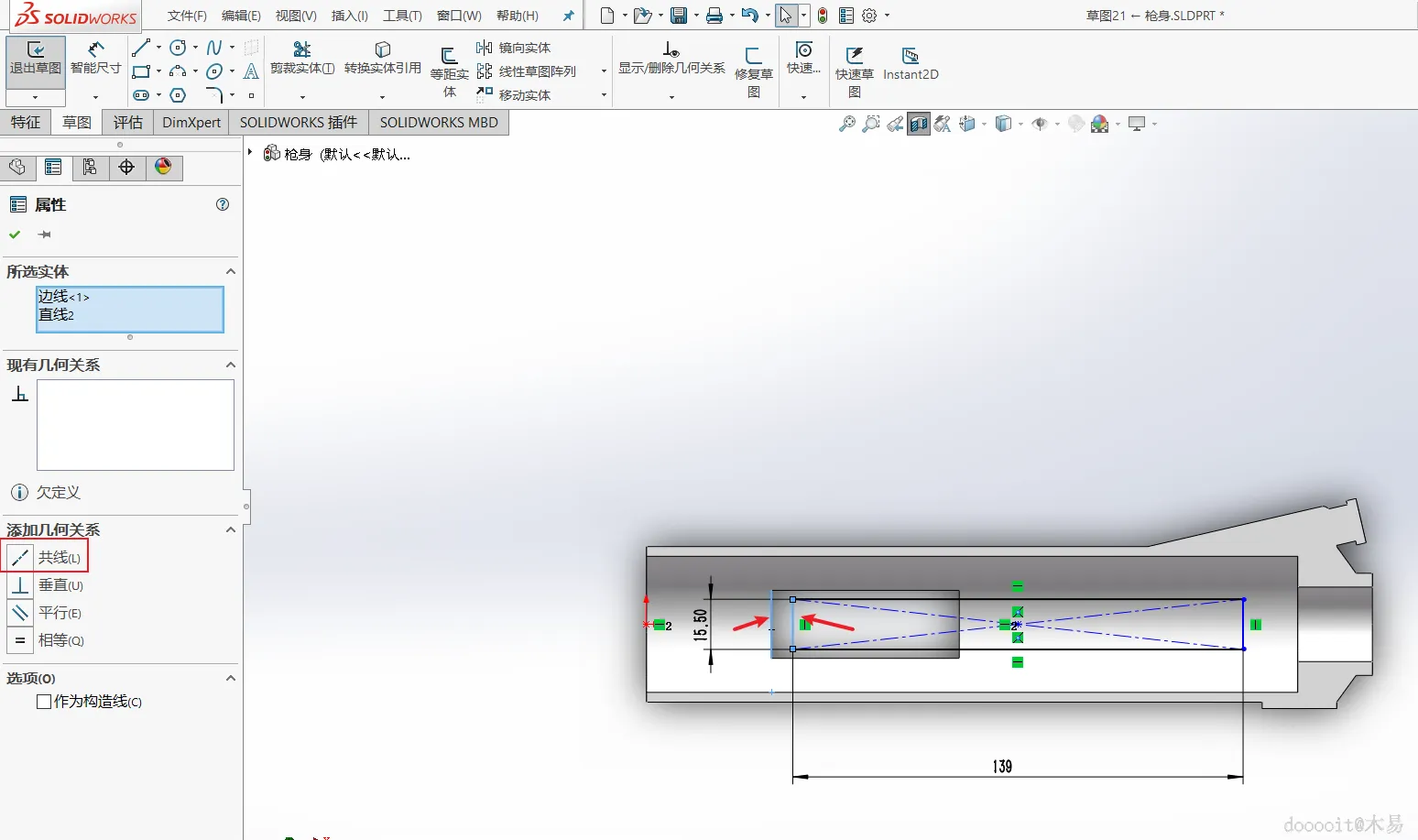Click the pushpin to keep panel visible
Viewport: 1418px width, 840px height.
coord(44,235)
